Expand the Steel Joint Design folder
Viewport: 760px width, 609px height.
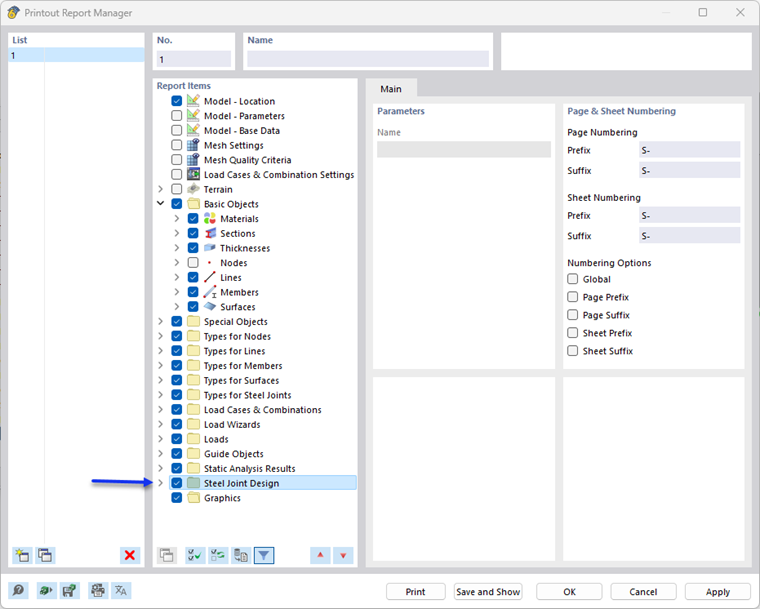pyautogui.click(x=160, y=483)
